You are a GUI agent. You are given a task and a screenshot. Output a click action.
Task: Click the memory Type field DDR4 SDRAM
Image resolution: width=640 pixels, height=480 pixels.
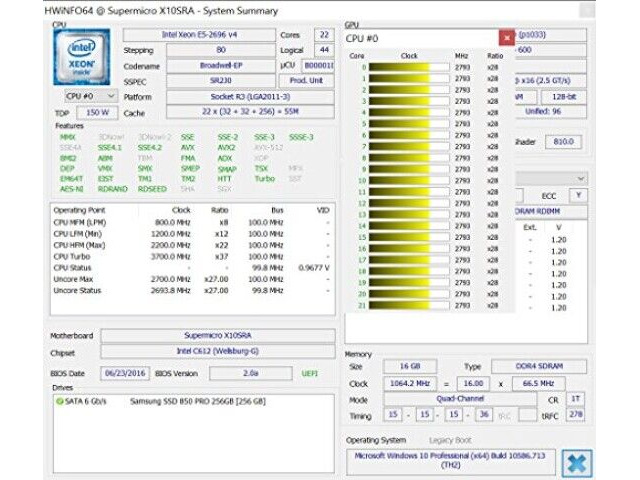pos(539,366)
